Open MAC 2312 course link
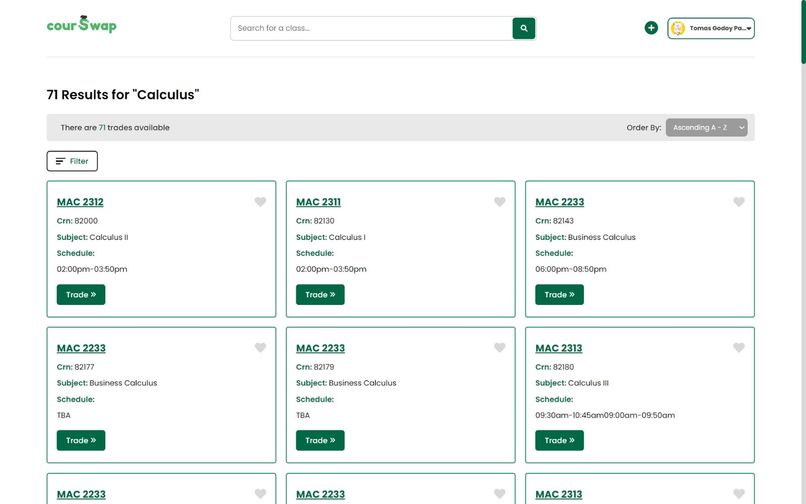This screenshot has height=504, width=806. tap(80, 202)
